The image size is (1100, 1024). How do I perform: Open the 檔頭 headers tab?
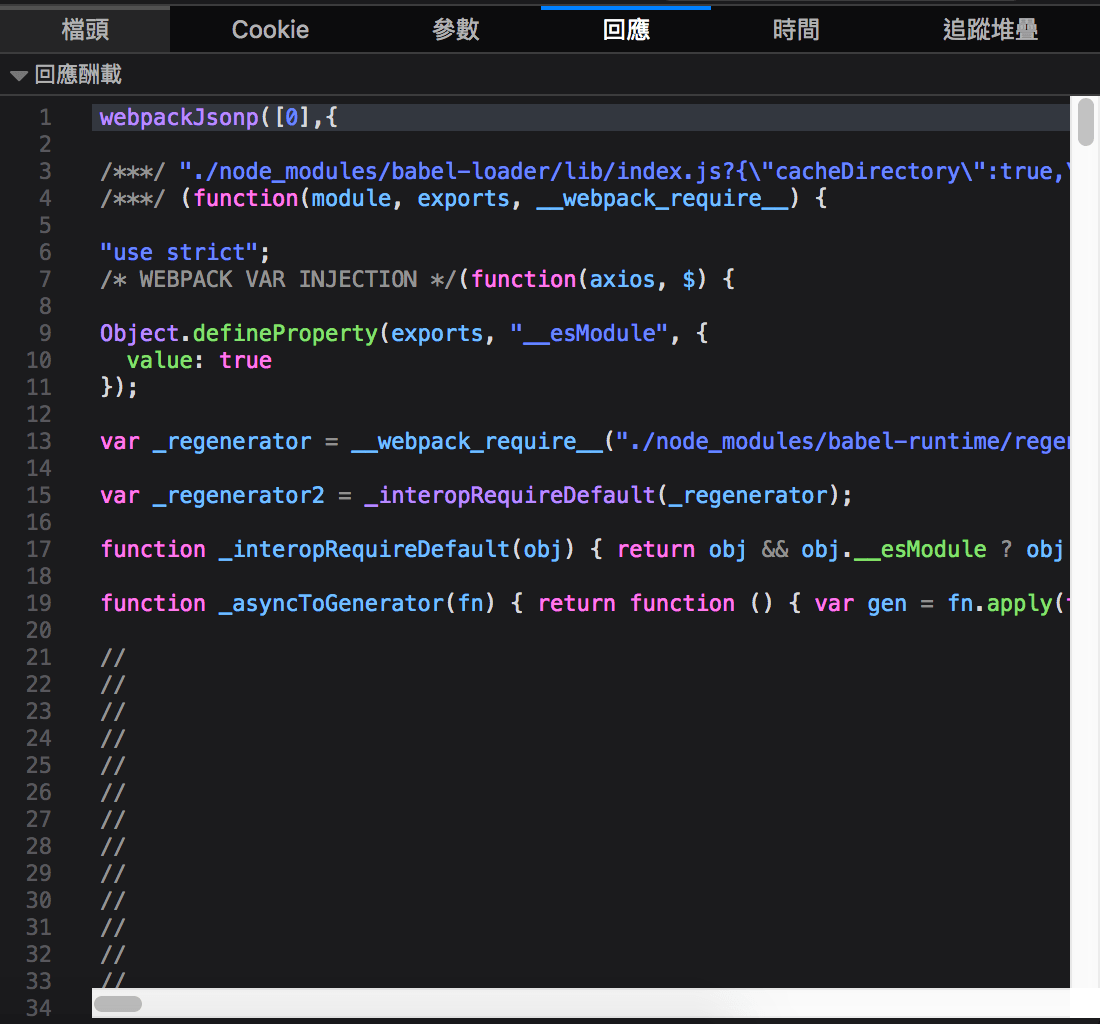(85, 29)
